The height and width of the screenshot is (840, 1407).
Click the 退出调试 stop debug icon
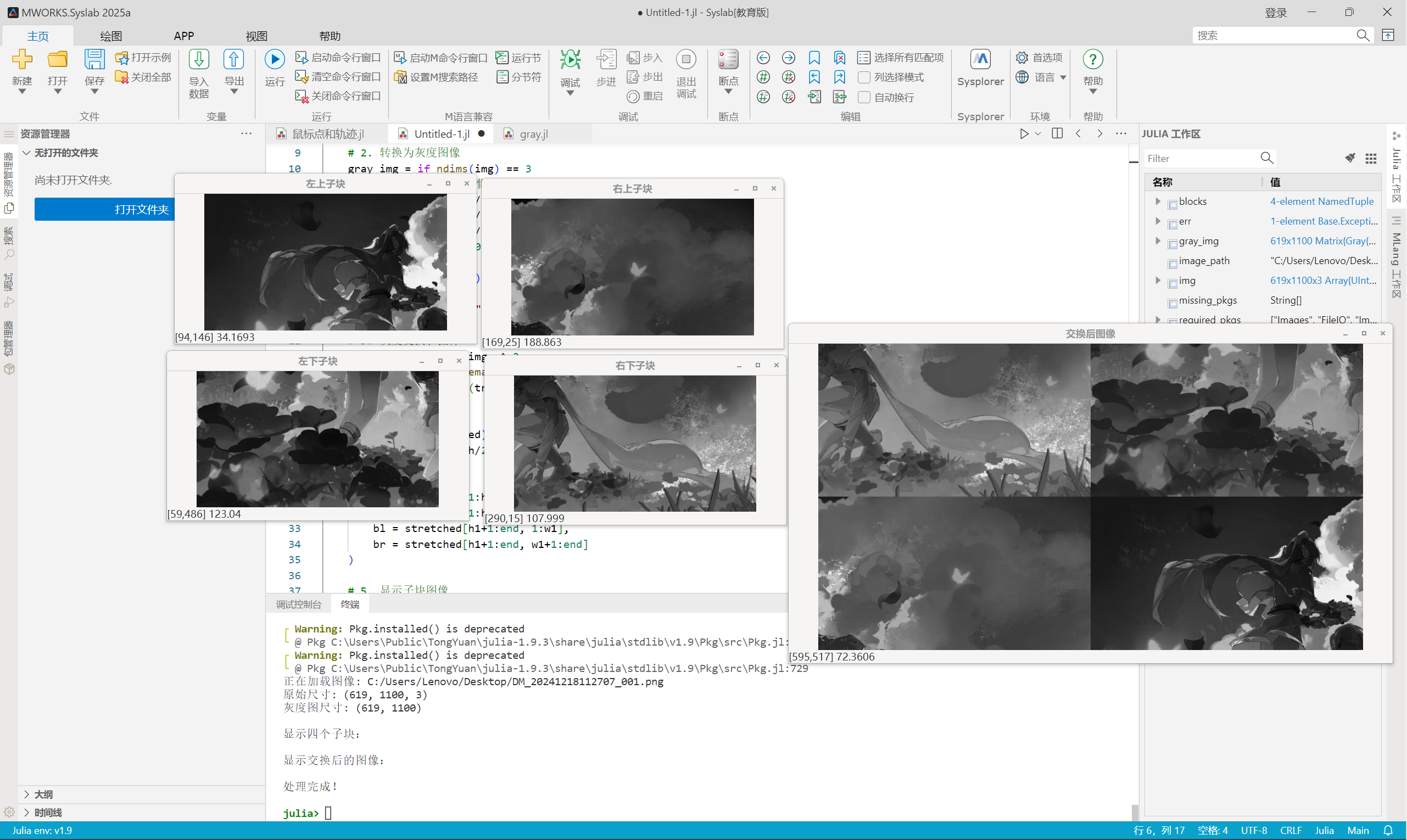coord(686,59)
